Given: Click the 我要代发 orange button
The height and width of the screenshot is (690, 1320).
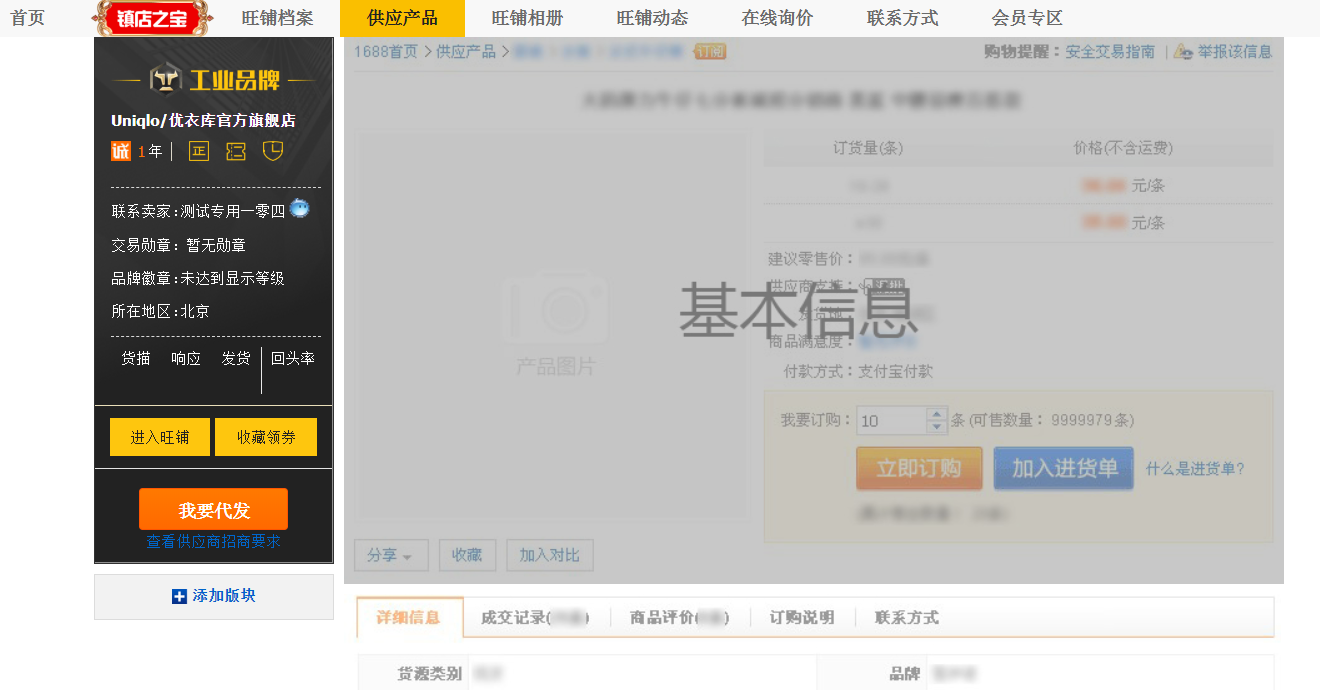Looking at the screenshot, I should (213, 509).
